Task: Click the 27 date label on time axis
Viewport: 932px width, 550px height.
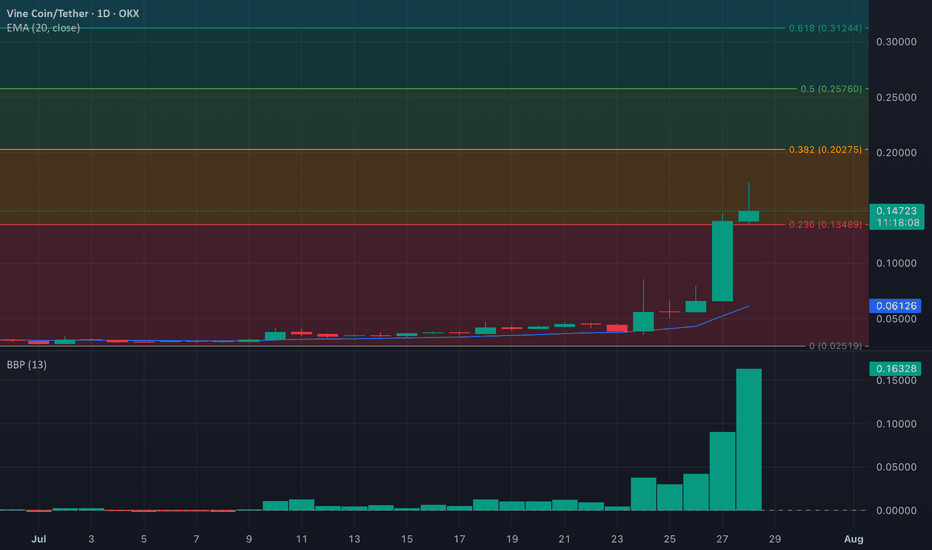Action: [722, 539]
